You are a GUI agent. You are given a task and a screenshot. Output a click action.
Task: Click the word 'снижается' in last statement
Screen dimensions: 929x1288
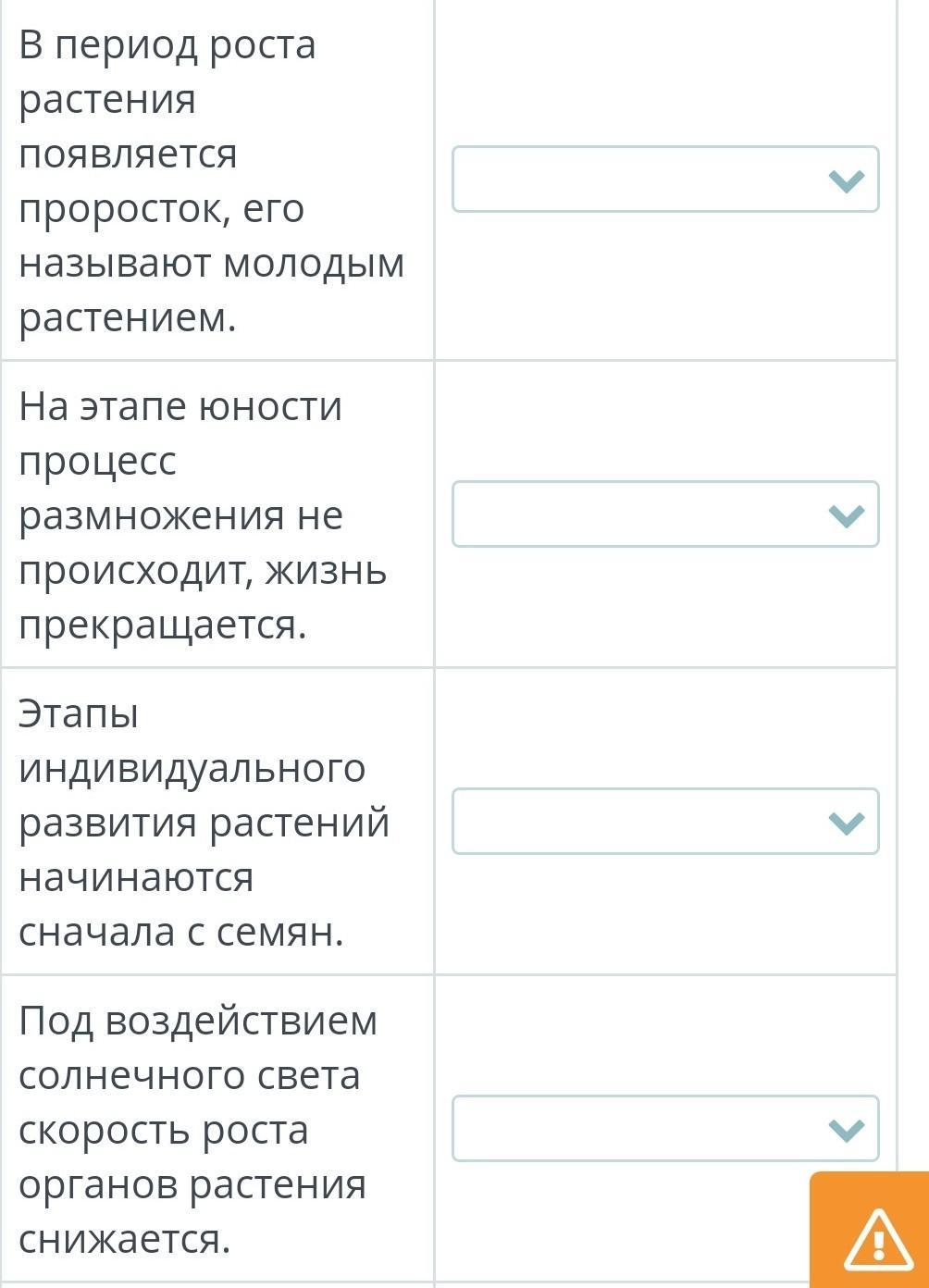124,1239
